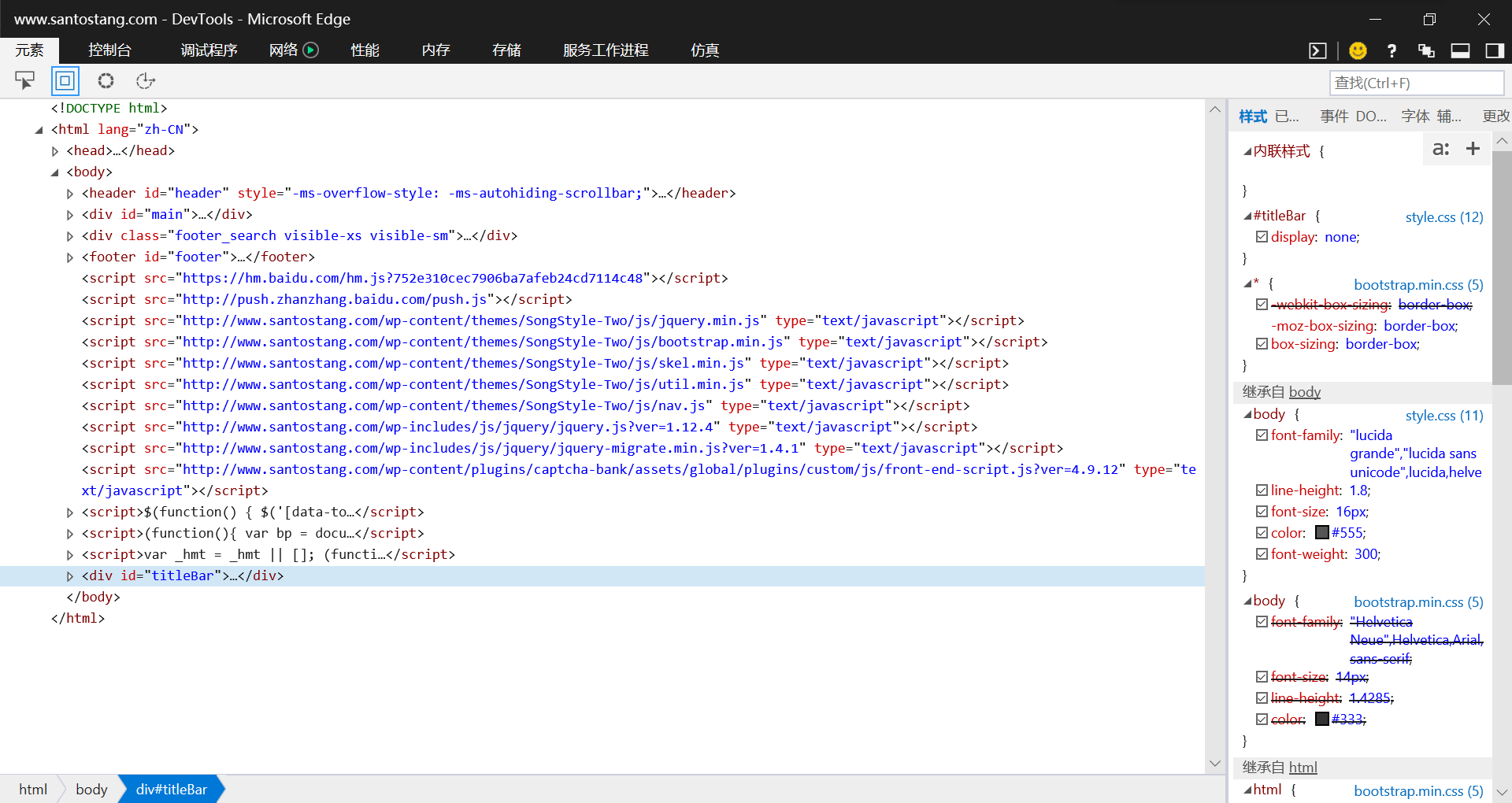Open style.css (11) source link
The height and width of the screenshot is (803, 1512).
click(1444, 416)
